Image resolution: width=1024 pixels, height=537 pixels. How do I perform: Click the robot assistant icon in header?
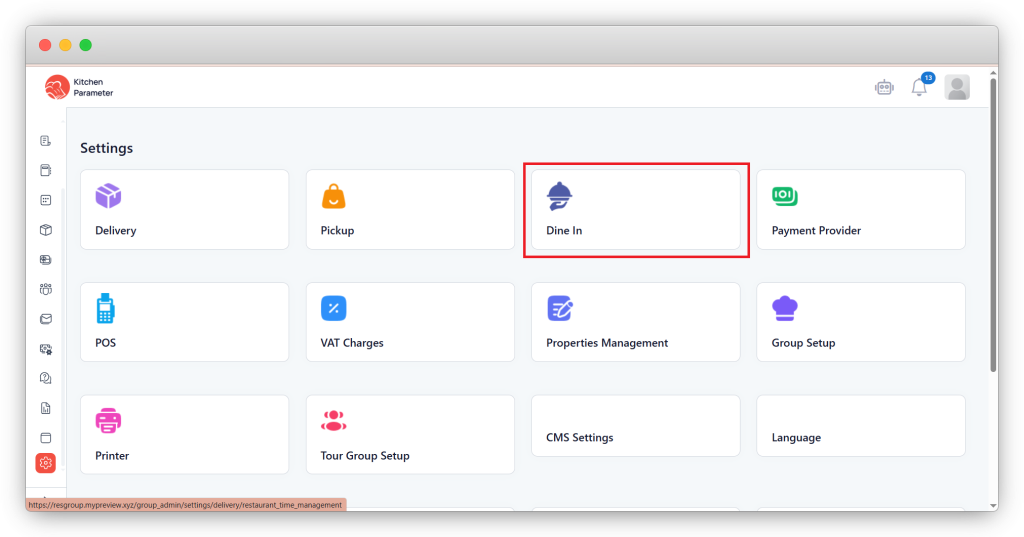pyautogui.click(x=883, y=87)
